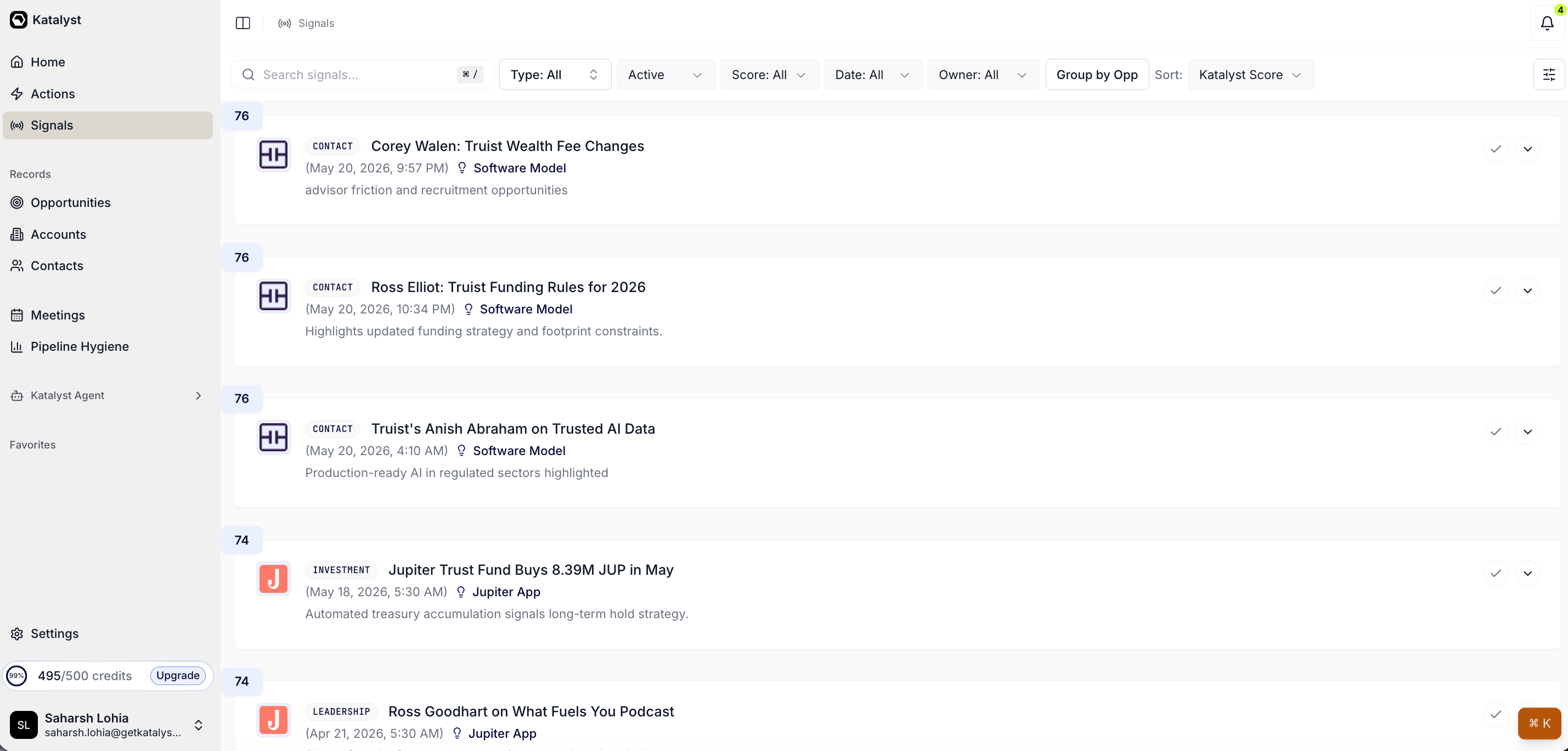Mark Ross Goodhart podcast signal as done
The image size is (1568, 751).
(x=1496, y=714)
